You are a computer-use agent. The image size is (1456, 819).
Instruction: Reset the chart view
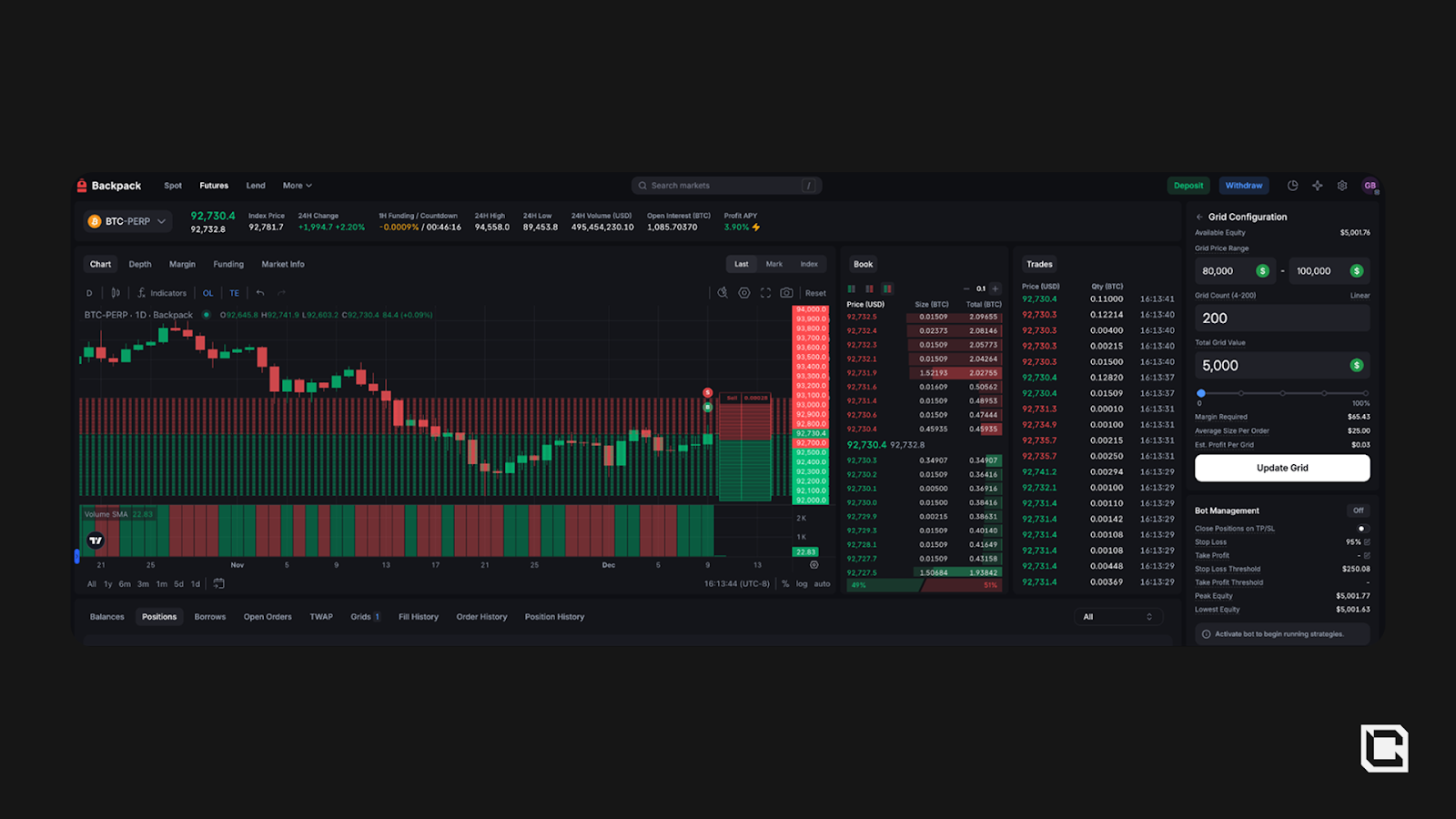click(x=815, y=293)
